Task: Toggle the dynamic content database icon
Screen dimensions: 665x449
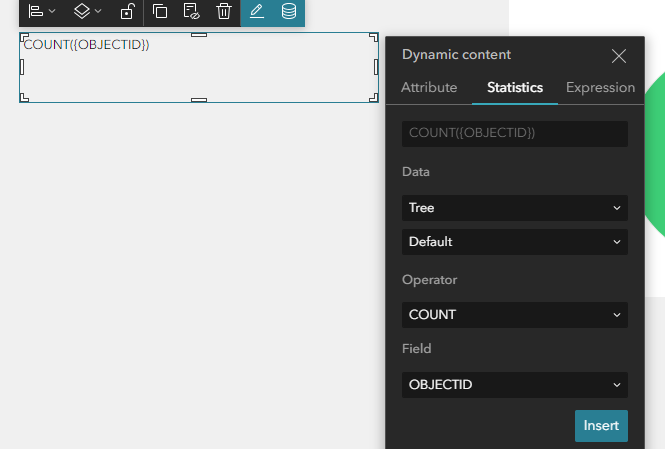Action: (289, 11)
